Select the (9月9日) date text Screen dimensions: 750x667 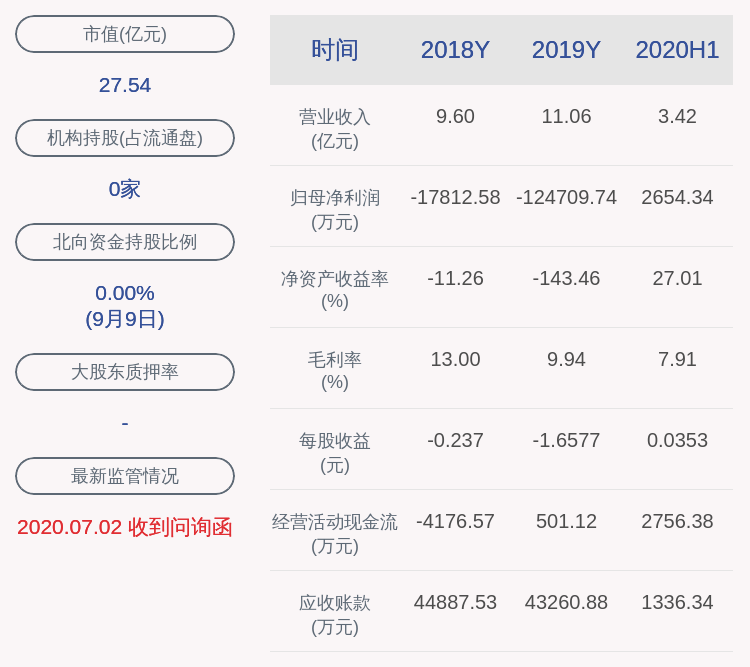click(x=125, y=319)
